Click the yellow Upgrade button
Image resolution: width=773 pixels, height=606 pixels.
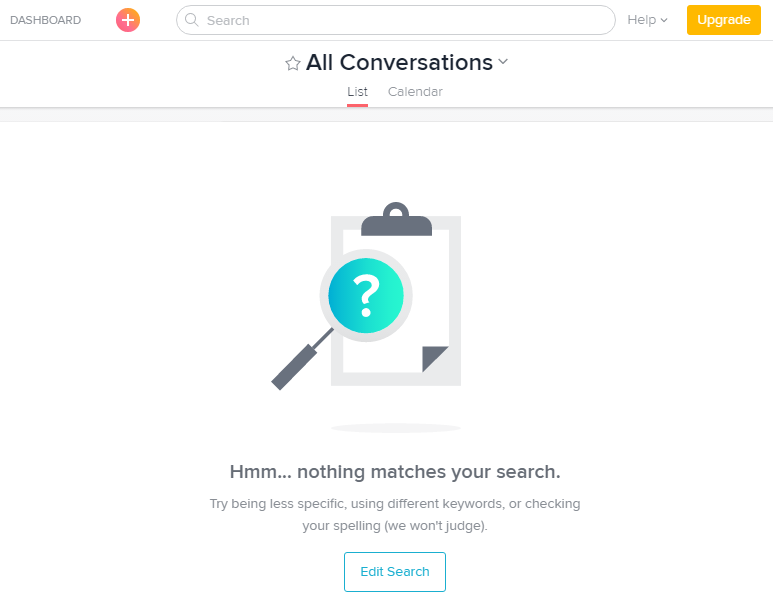pyautogui.click(x=724, y=20)
